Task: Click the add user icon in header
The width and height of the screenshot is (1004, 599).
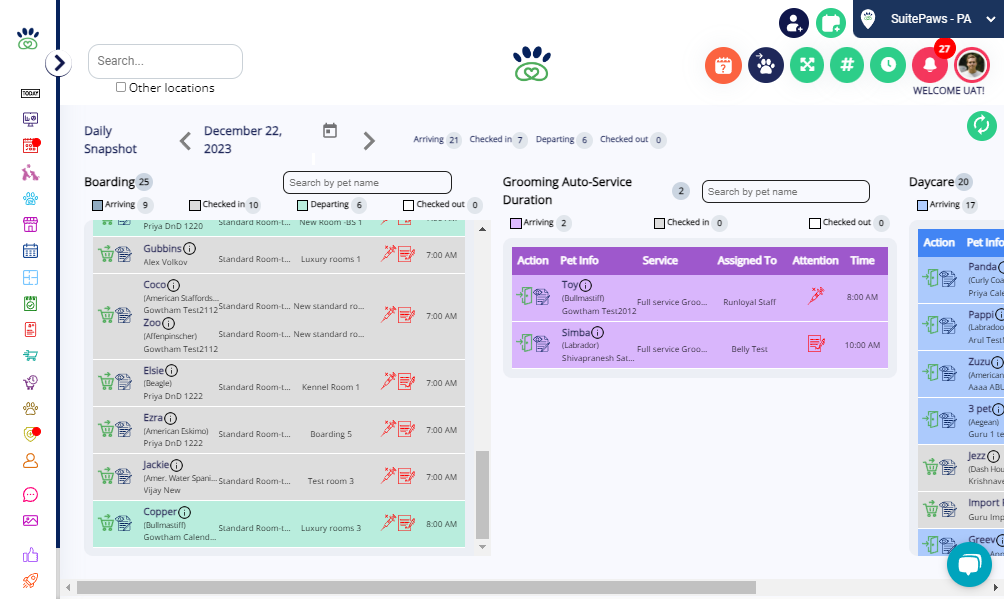Action: pos(793,23)
